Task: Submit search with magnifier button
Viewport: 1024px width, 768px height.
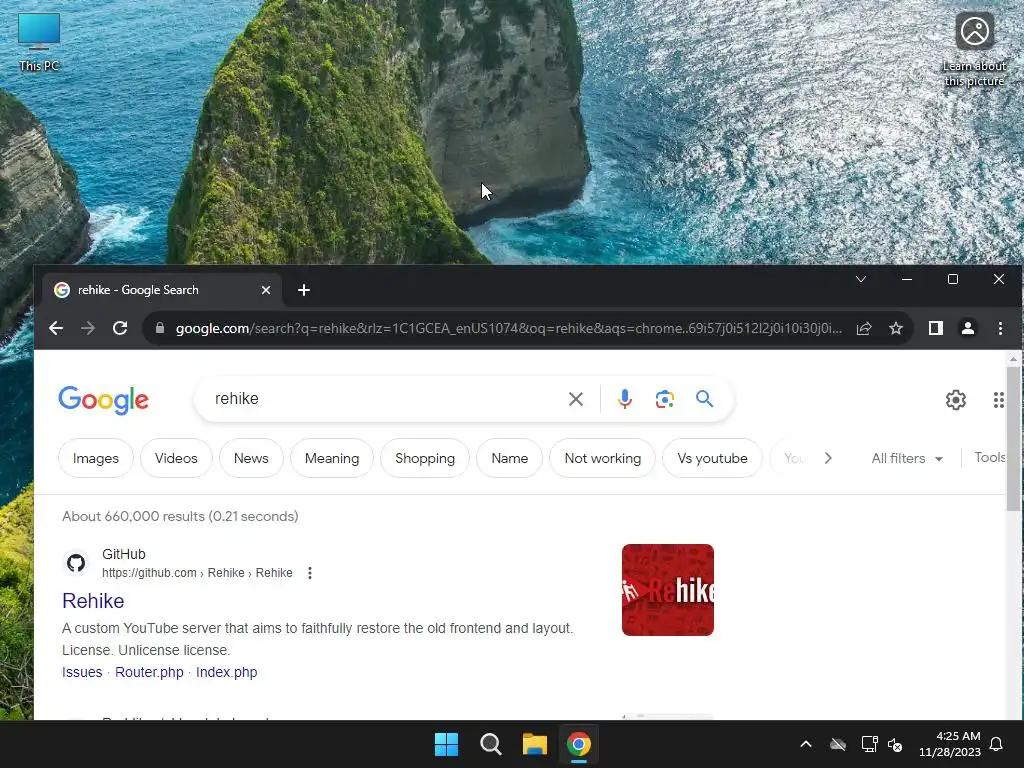Action: pyautogui.click(x=704, y=398)
